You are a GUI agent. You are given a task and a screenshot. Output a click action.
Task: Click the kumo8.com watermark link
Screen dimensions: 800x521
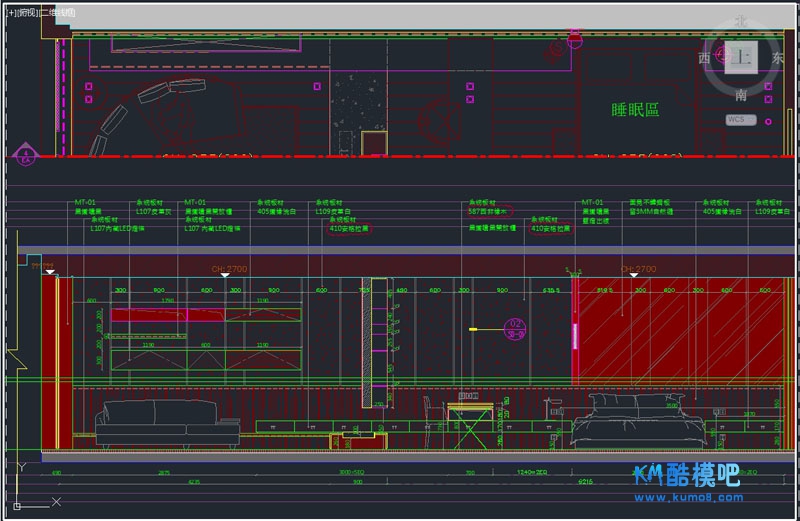[x=698, y=497]
